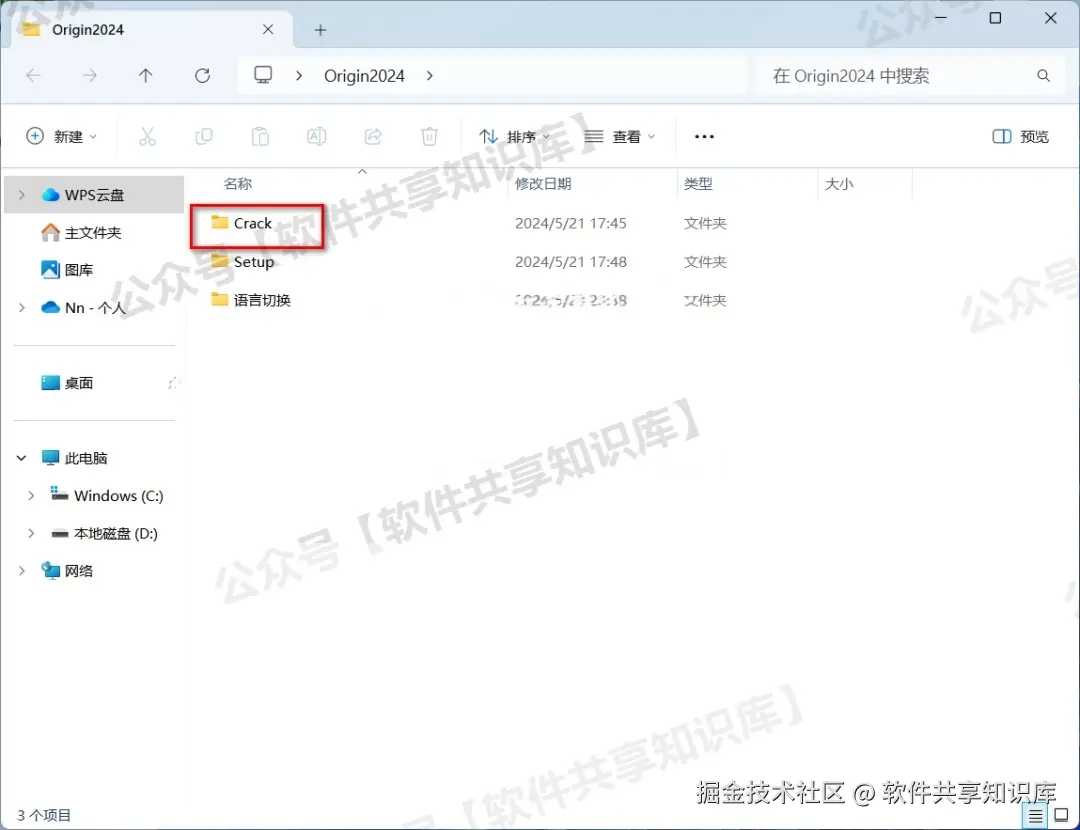Switch to details view in status bar
The height and width of the screenshot is (830, 1080).
[1035, 816]
